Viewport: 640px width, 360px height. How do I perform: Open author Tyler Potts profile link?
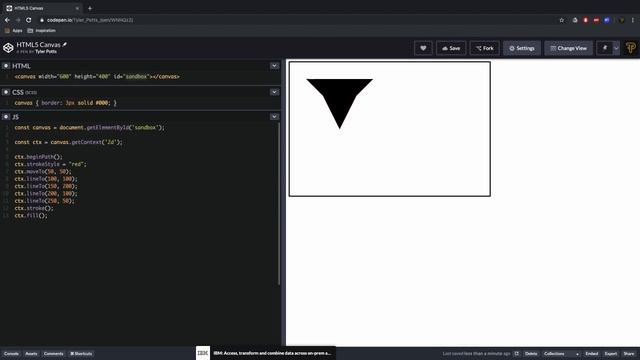(x=46, y=52)
